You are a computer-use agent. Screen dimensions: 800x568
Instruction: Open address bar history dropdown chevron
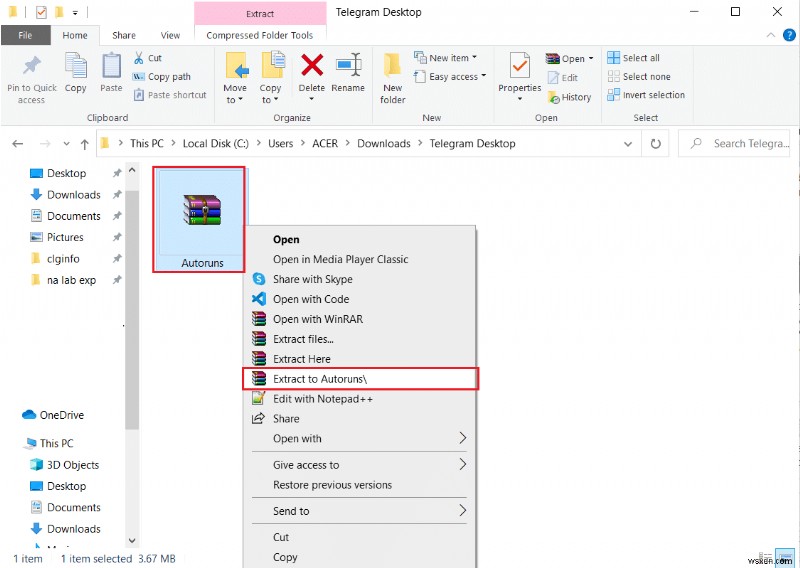point(628,144)
